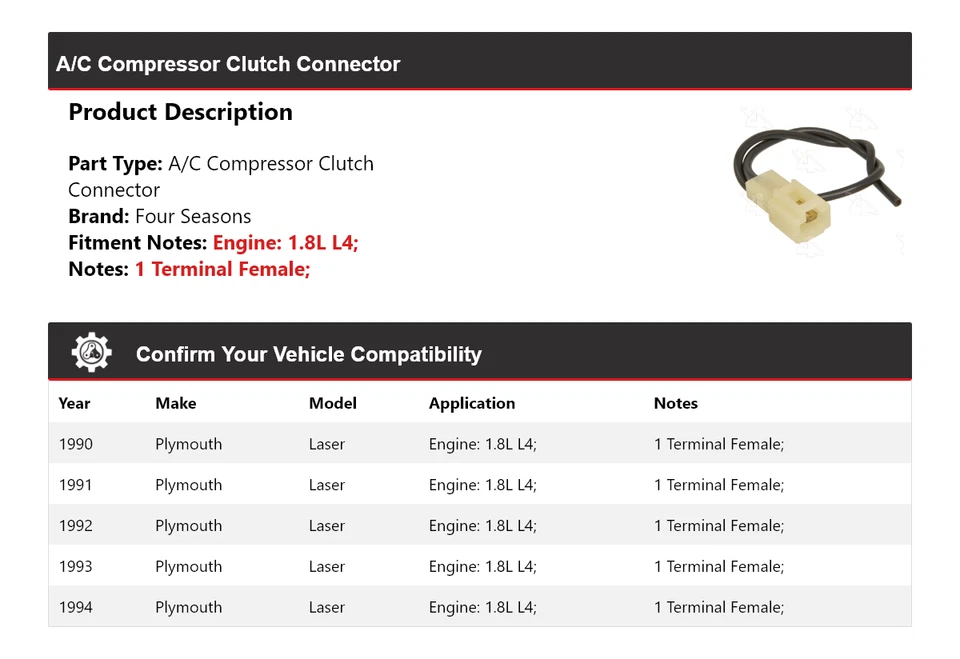
Task: Click the gear compatibility icon
Action: click(91, 353)
